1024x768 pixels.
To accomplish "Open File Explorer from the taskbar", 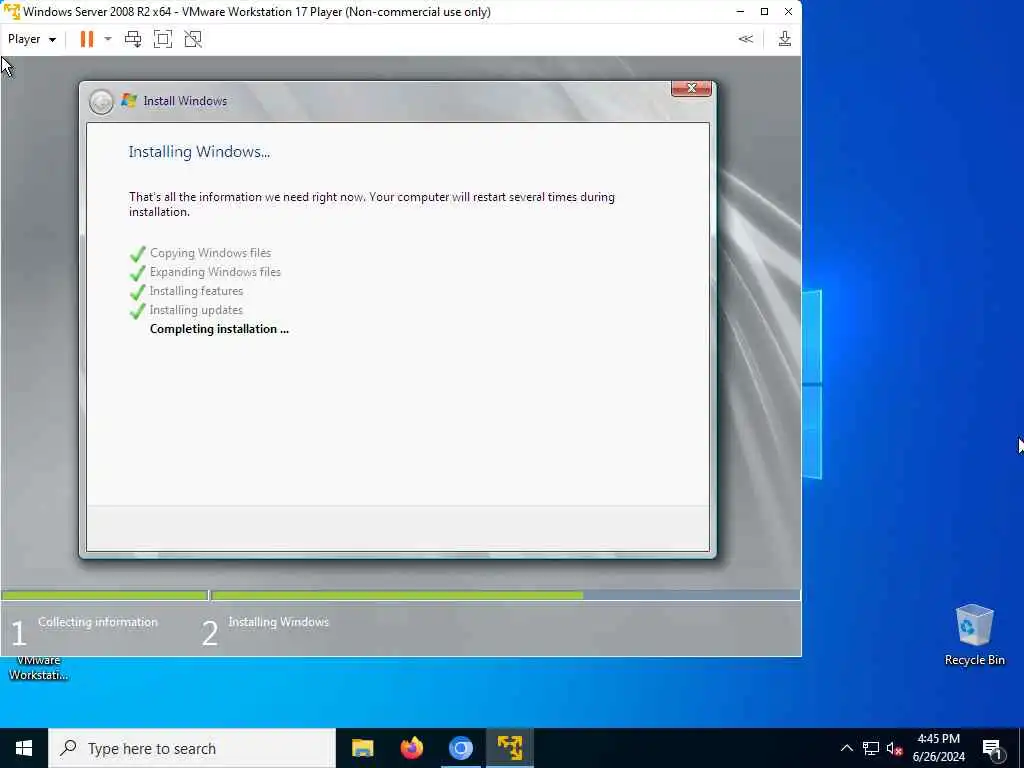I will (x=362, y=748).
